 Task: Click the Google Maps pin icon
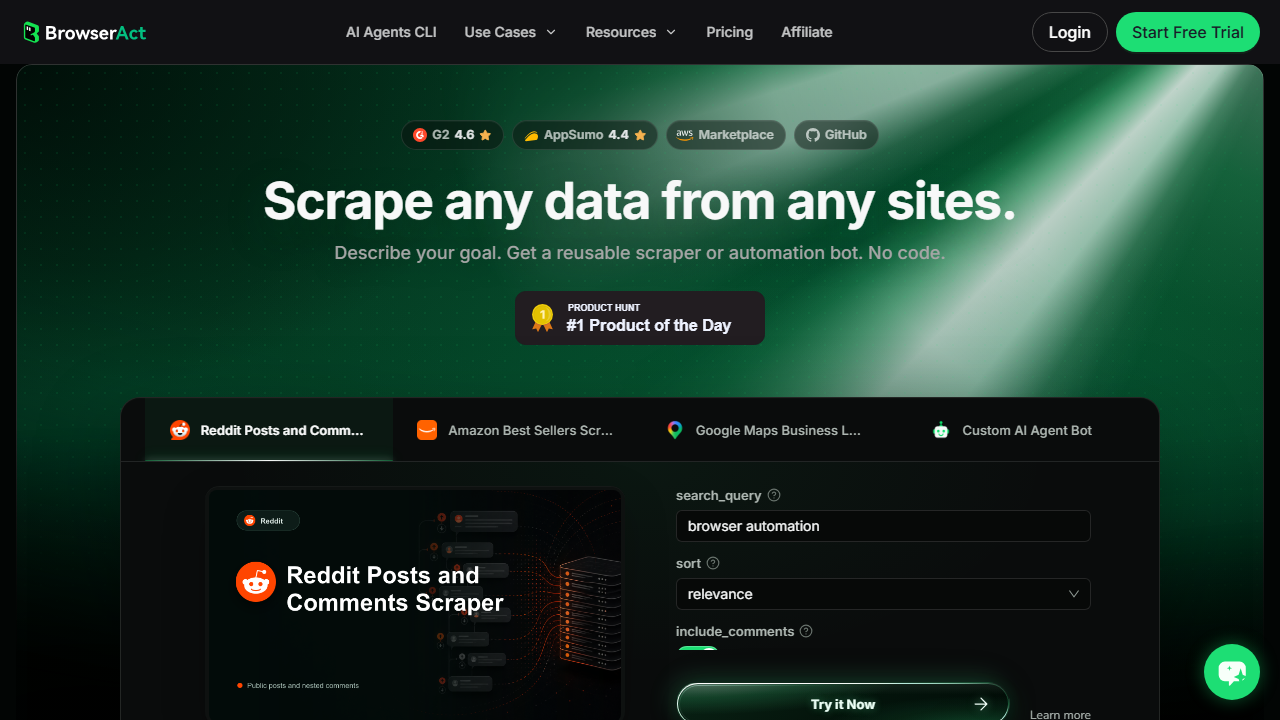click(x=675, y=430)
